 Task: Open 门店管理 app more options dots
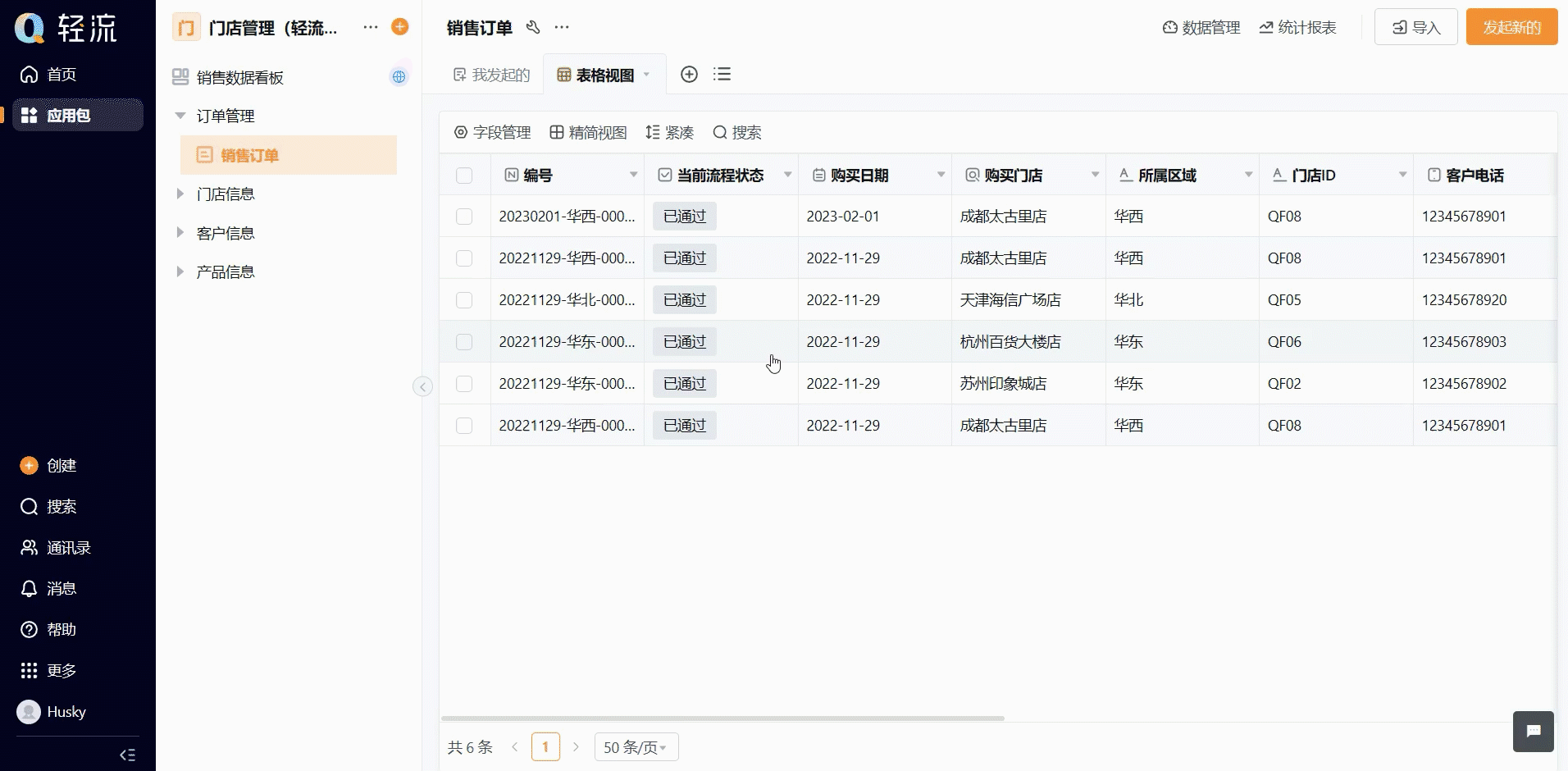[x=371, y=27]
